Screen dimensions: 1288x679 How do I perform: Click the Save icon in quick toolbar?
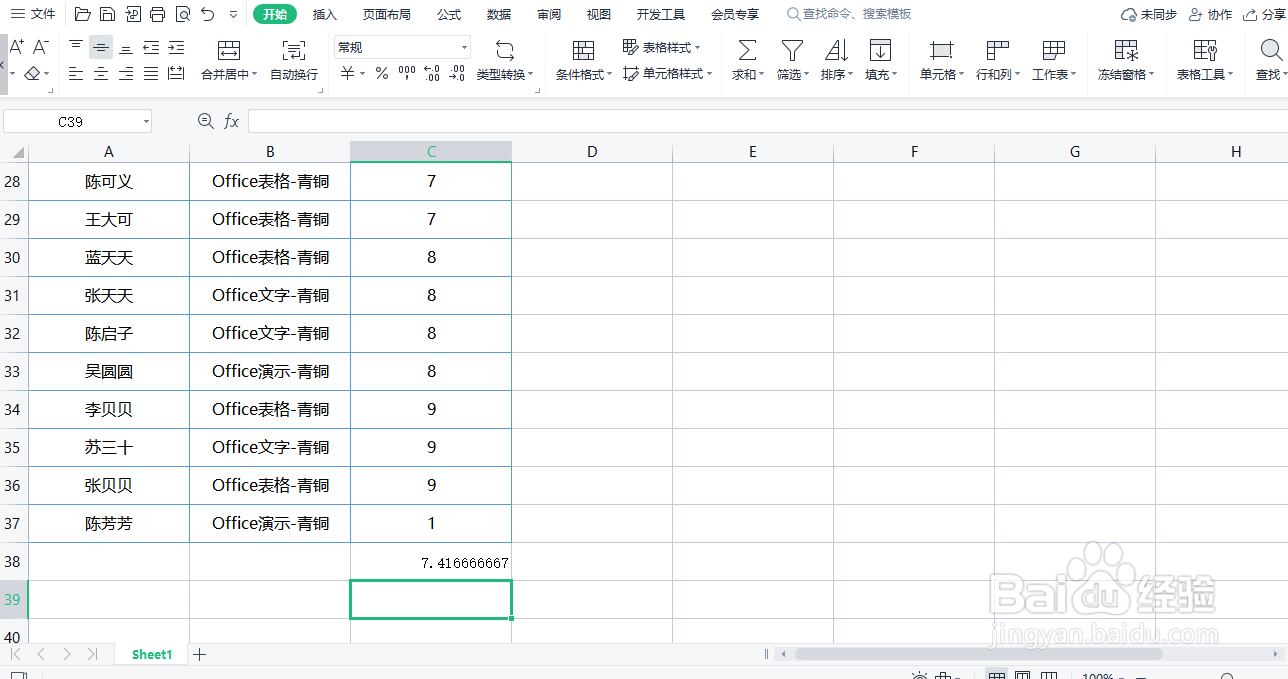point(107,15)
